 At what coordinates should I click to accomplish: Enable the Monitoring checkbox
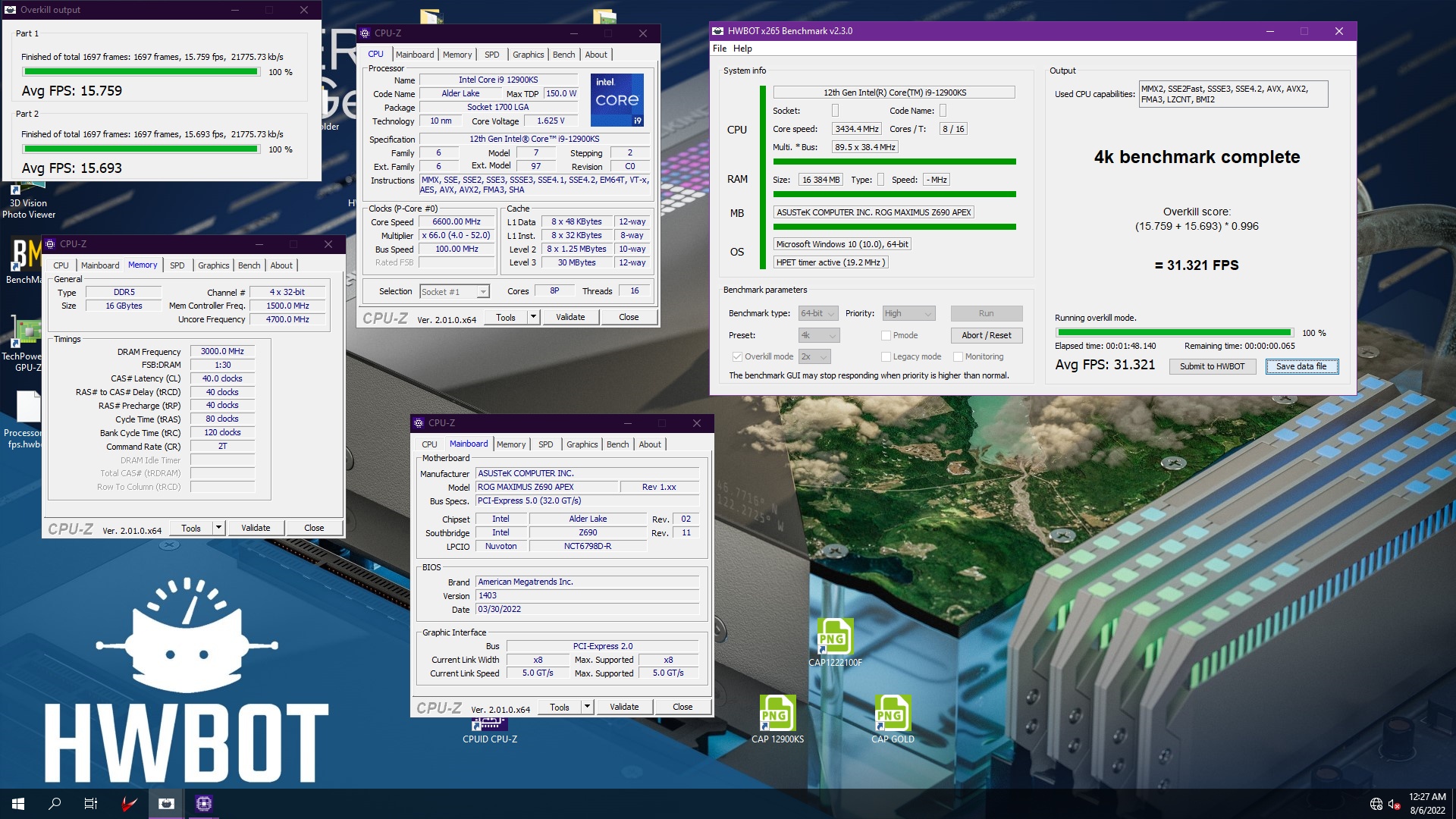pyautogui.click(x=958, y=356)
